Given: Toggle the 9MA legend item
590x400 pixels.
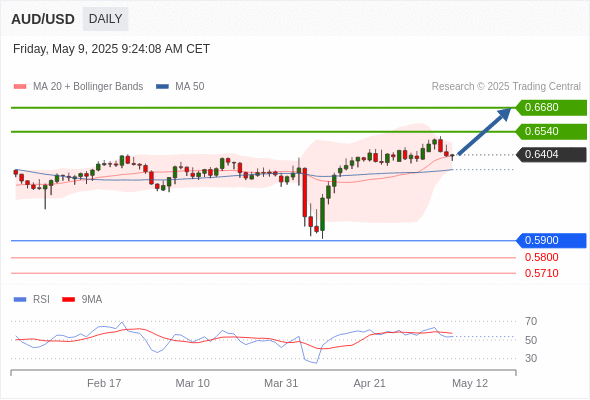Looking at the screenshot, I should click(x=82, y=300).
